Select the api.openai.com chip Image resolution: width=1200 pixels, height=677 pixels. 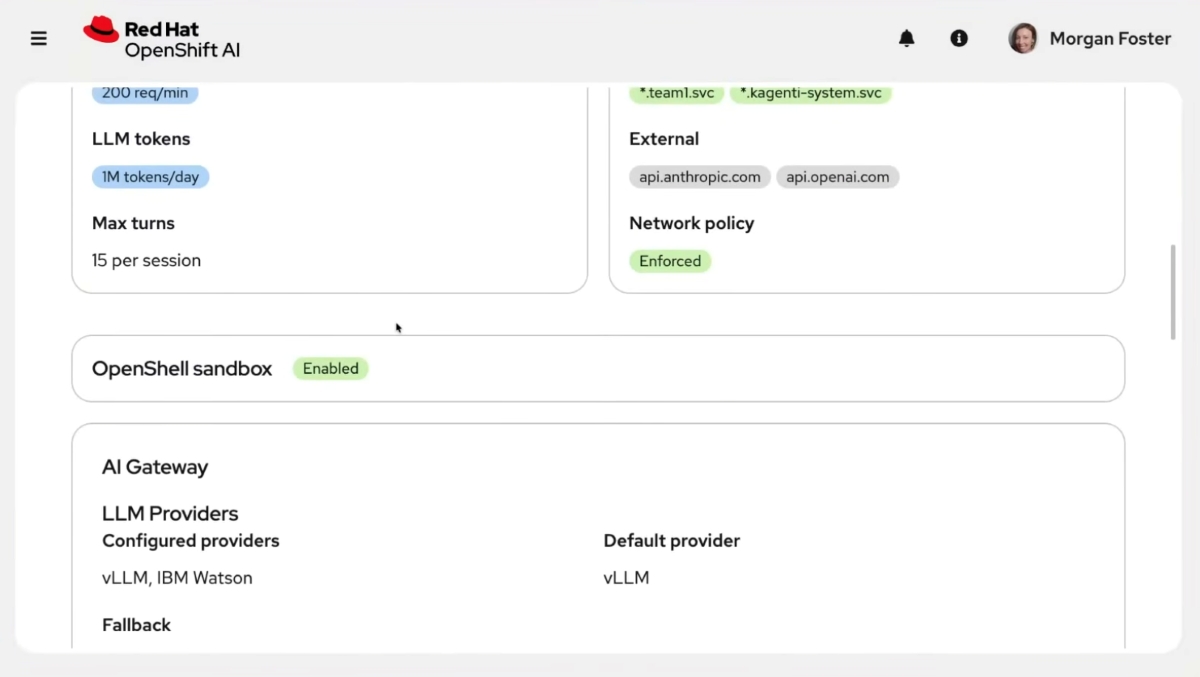coord(838,177)
